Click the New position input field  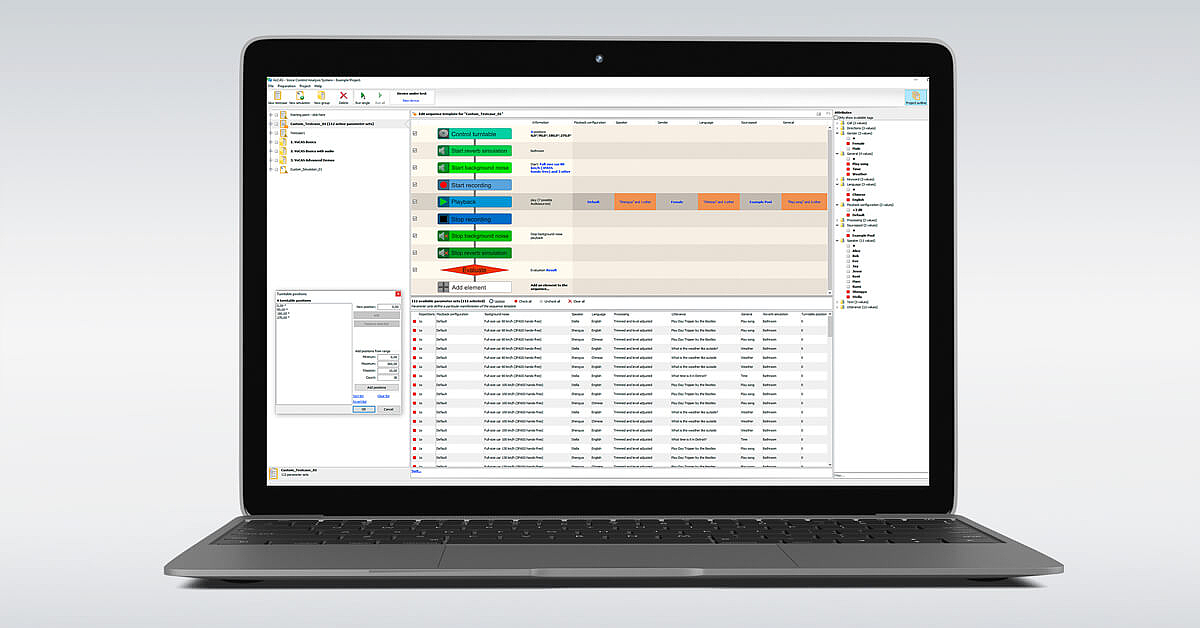tap(388, 307)
